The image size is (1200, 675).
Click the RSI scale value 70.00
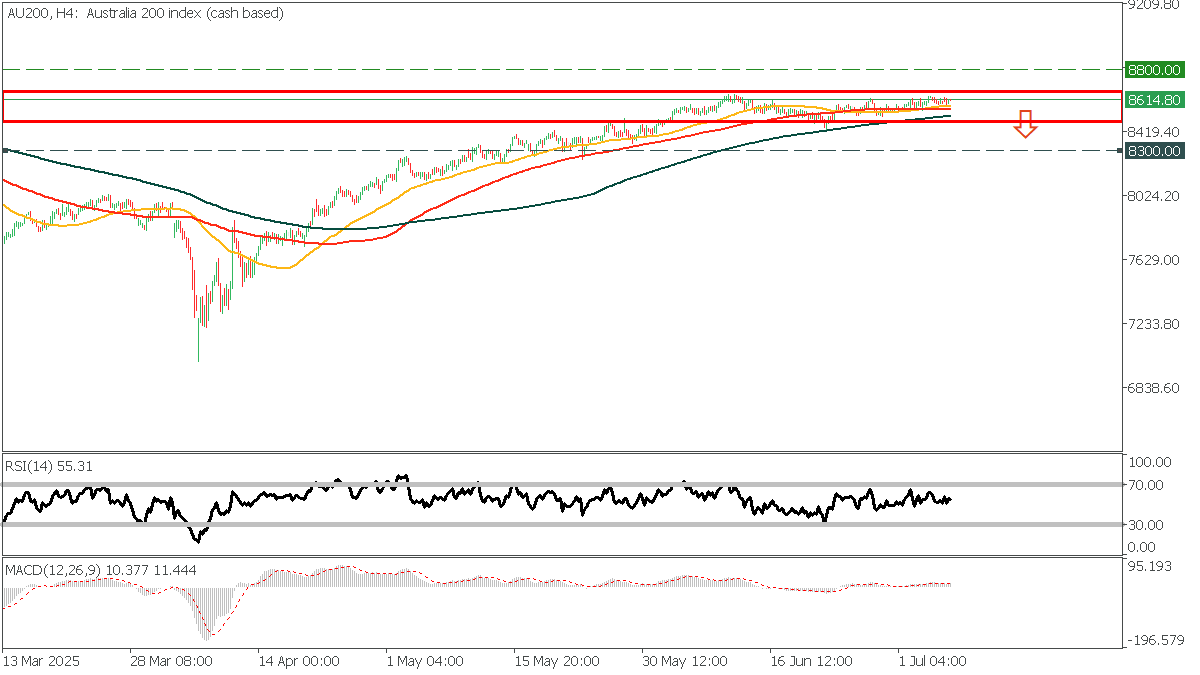pos(1148,485)
